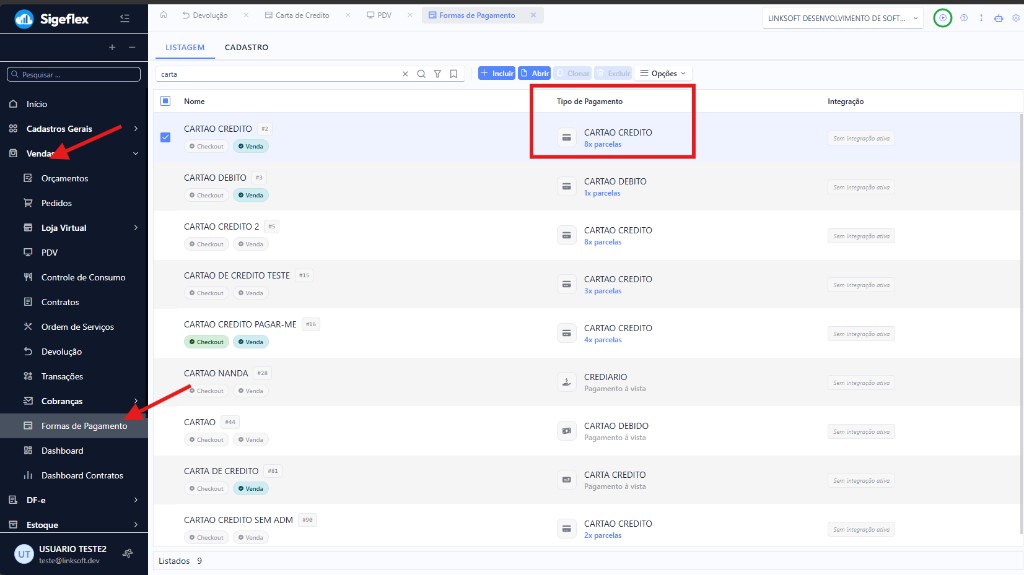Click the plus icon to expand all menus
Image resolution: width=1024 pixels, height=575 pixels.
(x=112, y=47)
